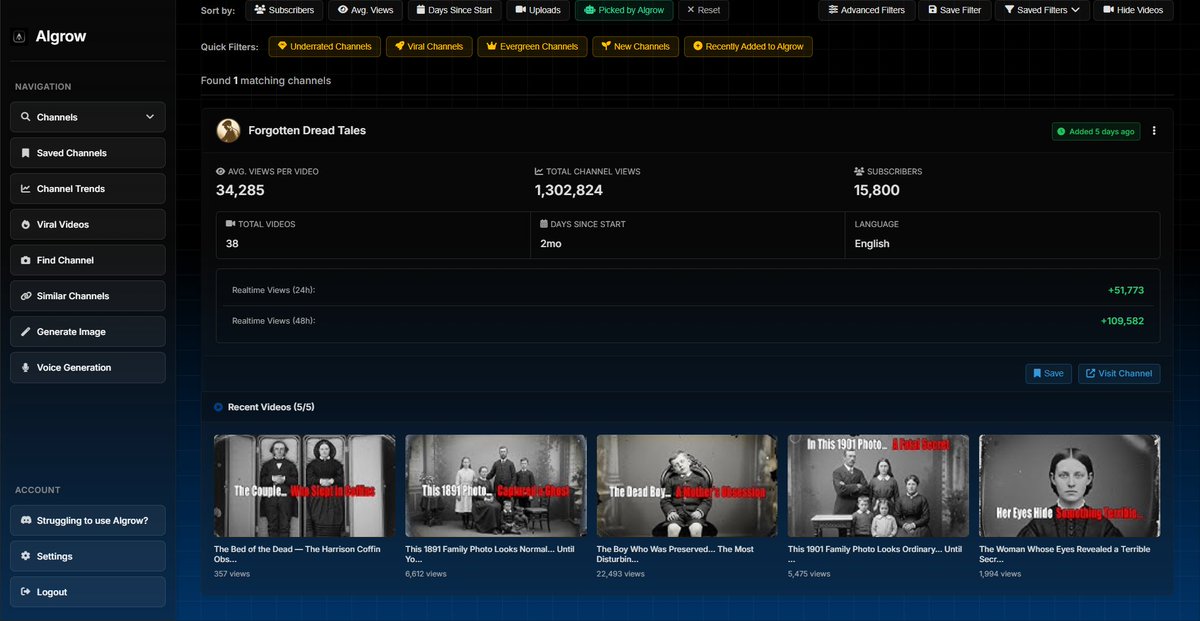Click the Algrow logo icon
The height and width of the screenshot is (621, 1200).
(x=20, y=36)
